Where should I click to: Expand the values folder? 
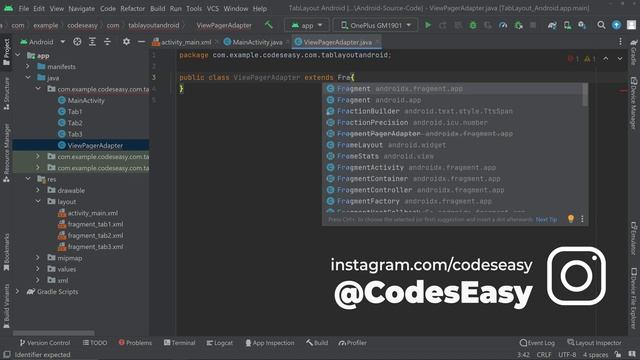pyautogui.click(x=38, y=269)
